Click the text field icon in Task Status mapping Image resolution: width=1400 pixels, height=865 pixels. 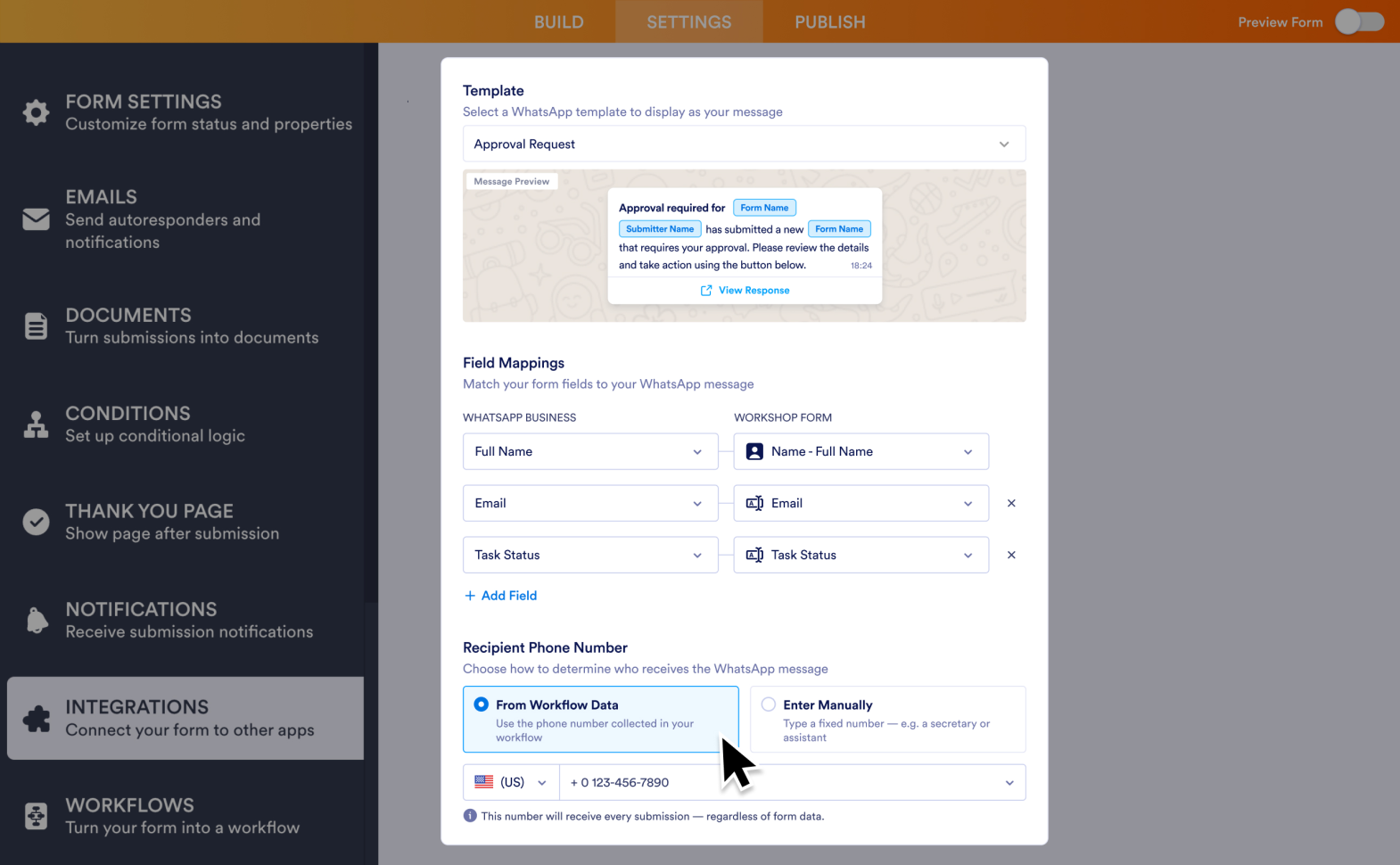coord(754,555)
